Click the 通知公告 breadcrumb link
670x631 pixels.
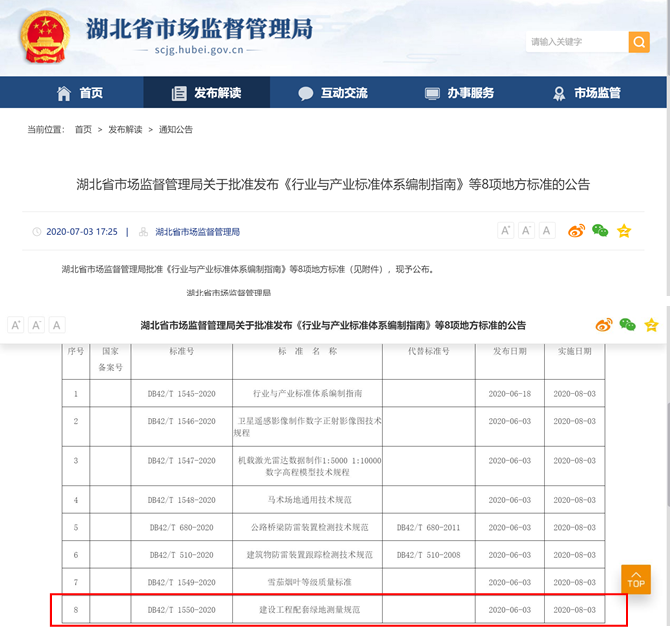pyautogui.click(x=175, y=130)
